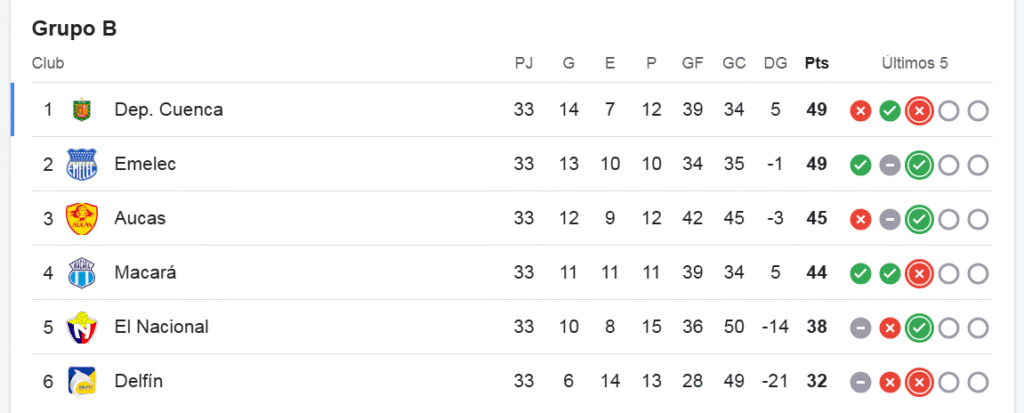Click the El Nacional club crest
Screen dimensions: 1024x413
tap(82, 327)
